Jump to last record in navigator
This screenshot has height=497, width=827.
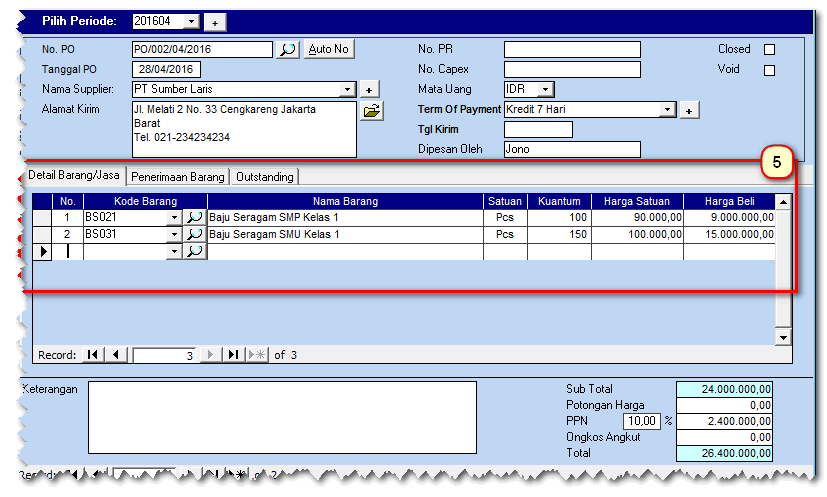pyautogui.click(x=232, y=355)
